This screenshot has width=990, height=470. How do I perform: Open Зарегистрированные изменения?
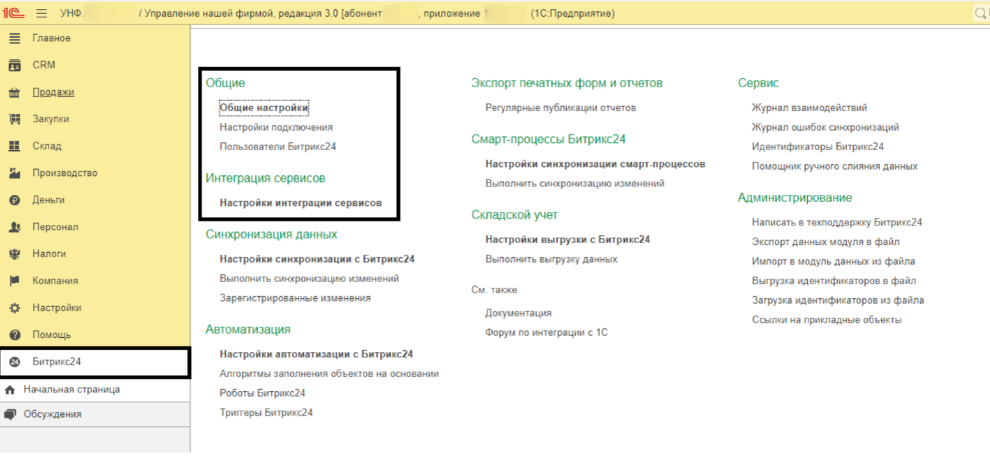[x=295, y=298]
